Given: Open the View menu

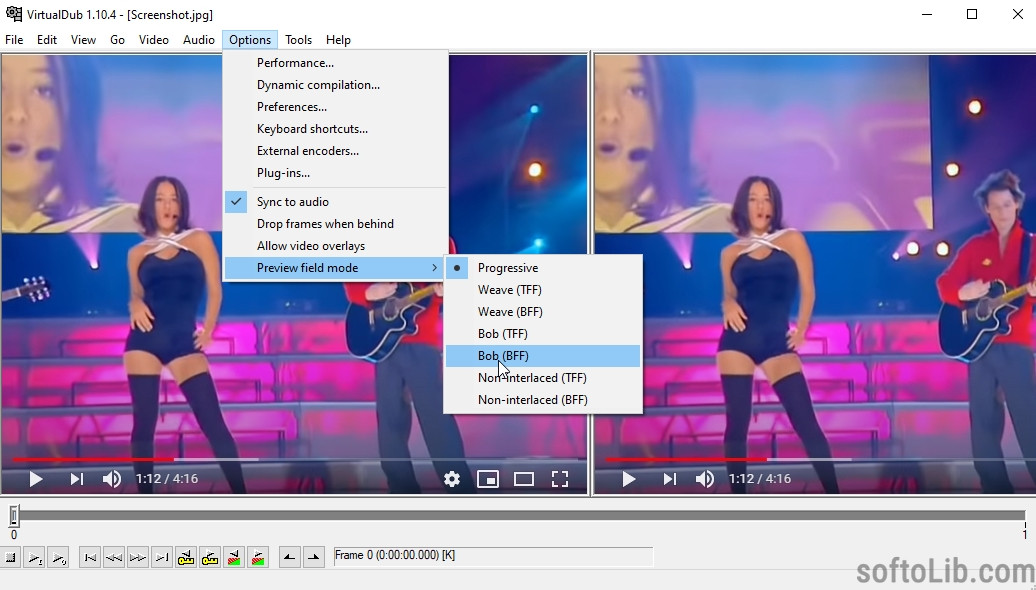Looking at the screenshot, I should [x=83, y=40].
